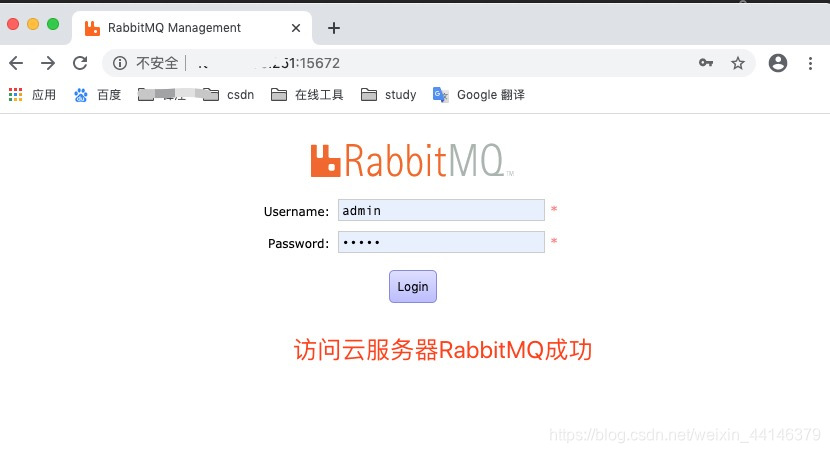Click the yellow minimize window button
The height and width of the screenshot is (453, 830).
pyautogui.click(x=33, y=24)
